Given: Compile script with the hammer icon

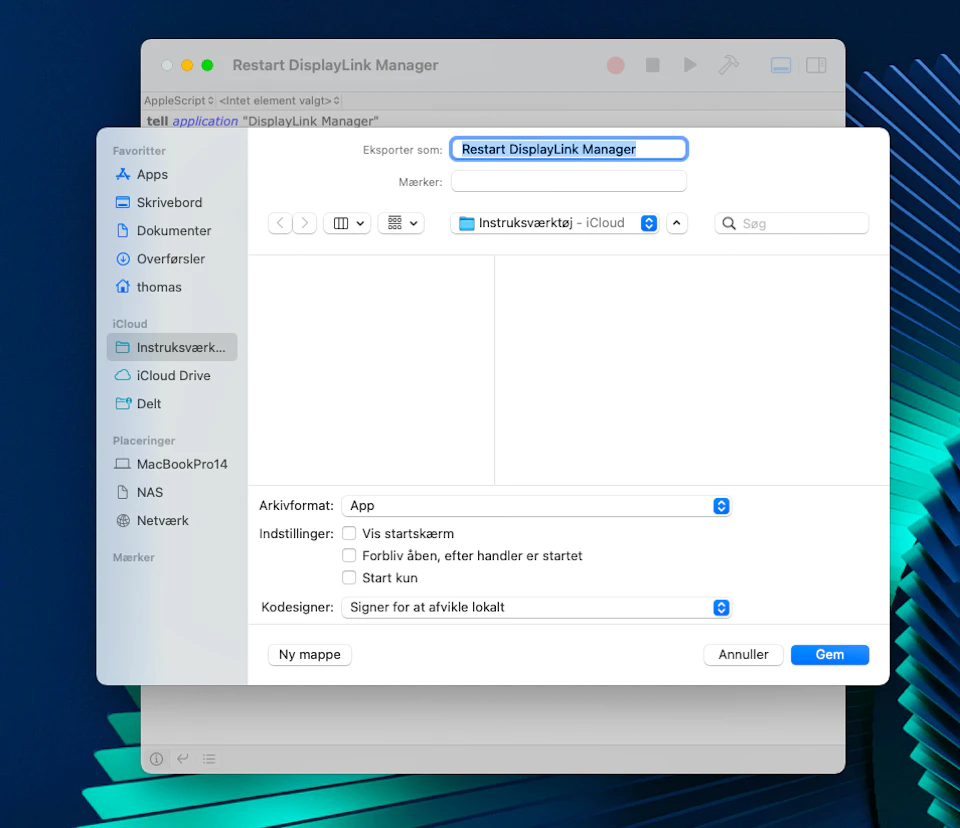Looking at the screenshot, I should (x=728, y=65).
